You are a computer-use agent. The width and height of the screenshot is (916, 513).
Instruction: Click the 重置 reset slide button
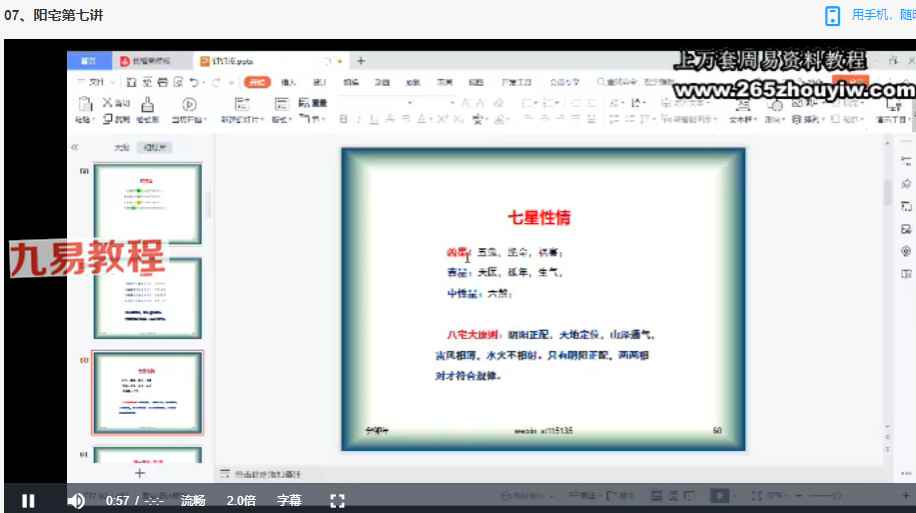tap(313, 103)
